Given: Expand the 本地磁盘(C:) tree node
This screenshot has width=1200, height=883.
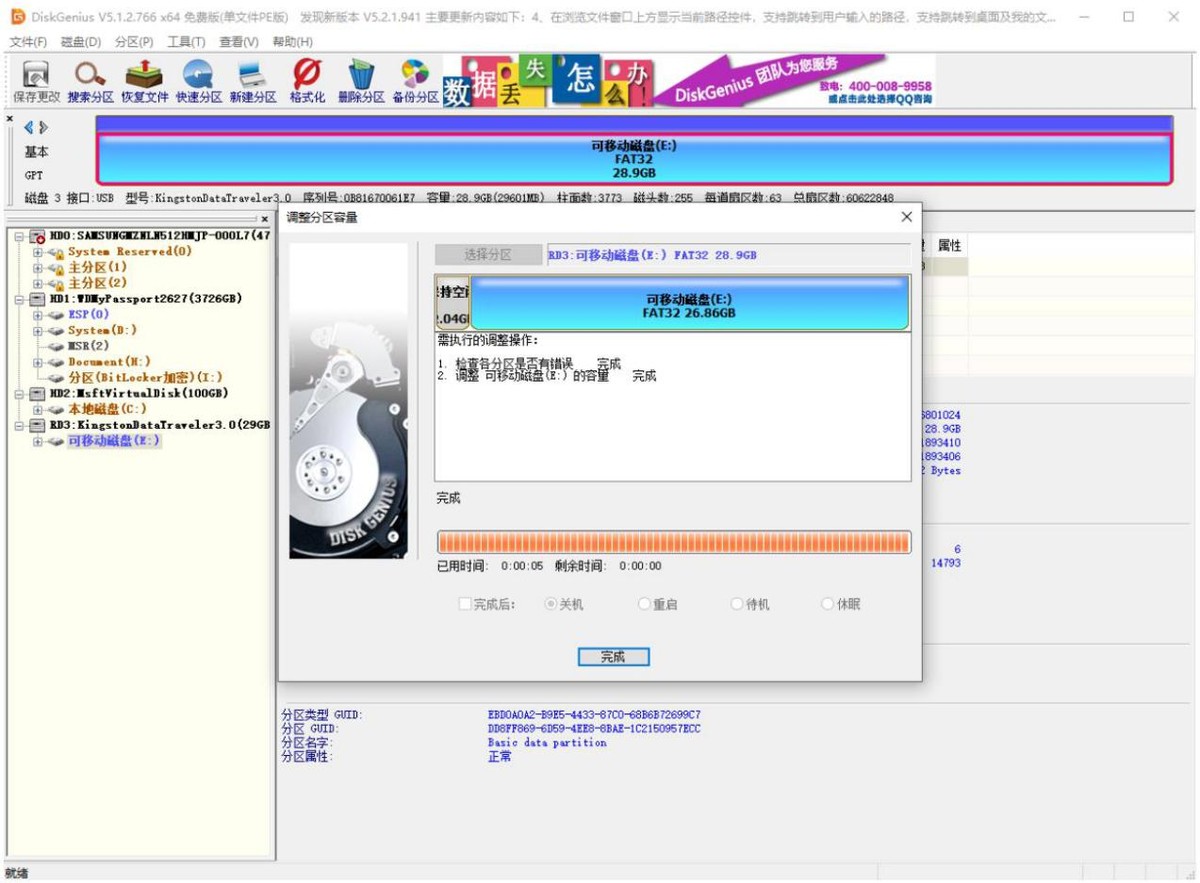Looking at the screenshot, I should coord(38,409).
